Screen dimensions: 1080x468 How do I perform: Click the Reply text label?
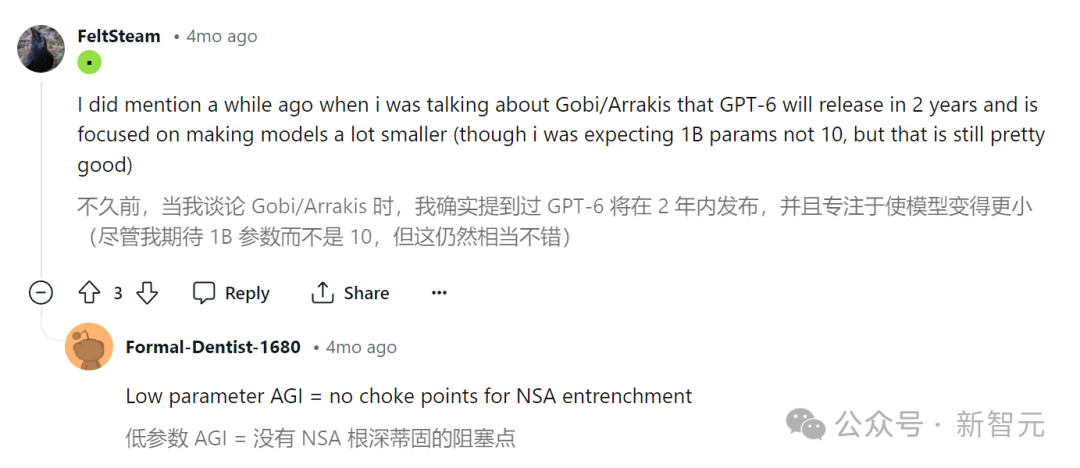pos(247,293)
